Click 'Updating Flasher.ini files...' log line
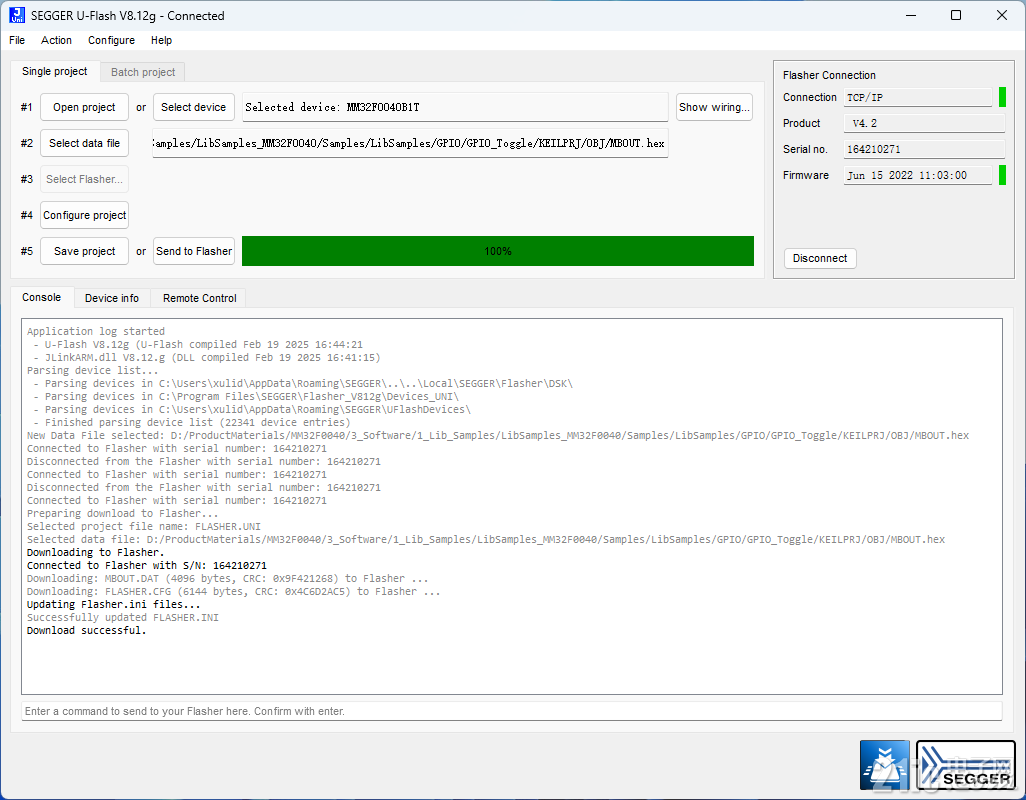Screen dimensions: 1026x800 (x=113, y=605)
